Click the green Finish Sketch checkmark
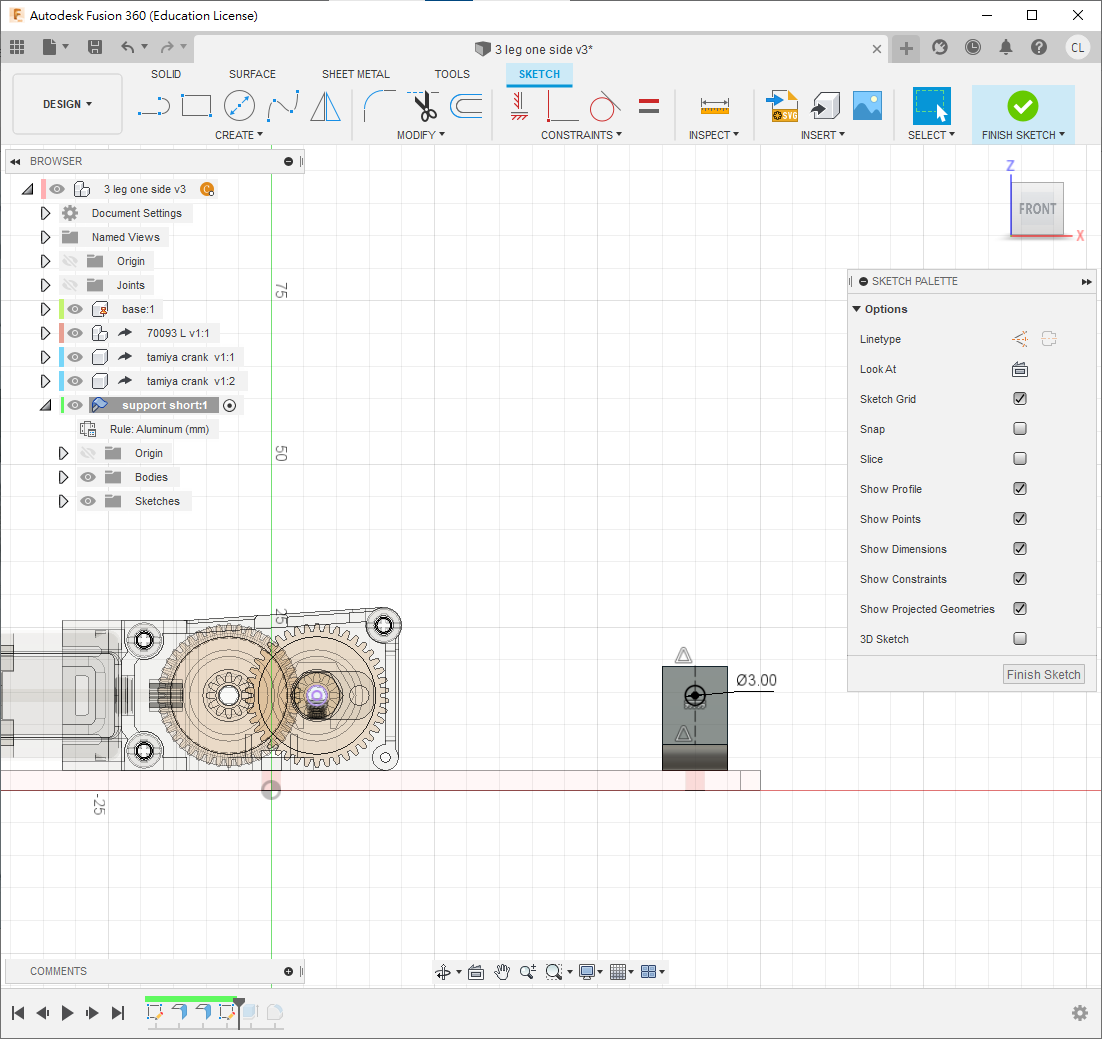Screen dimensions: 1102x1039 coord(1022,105)
